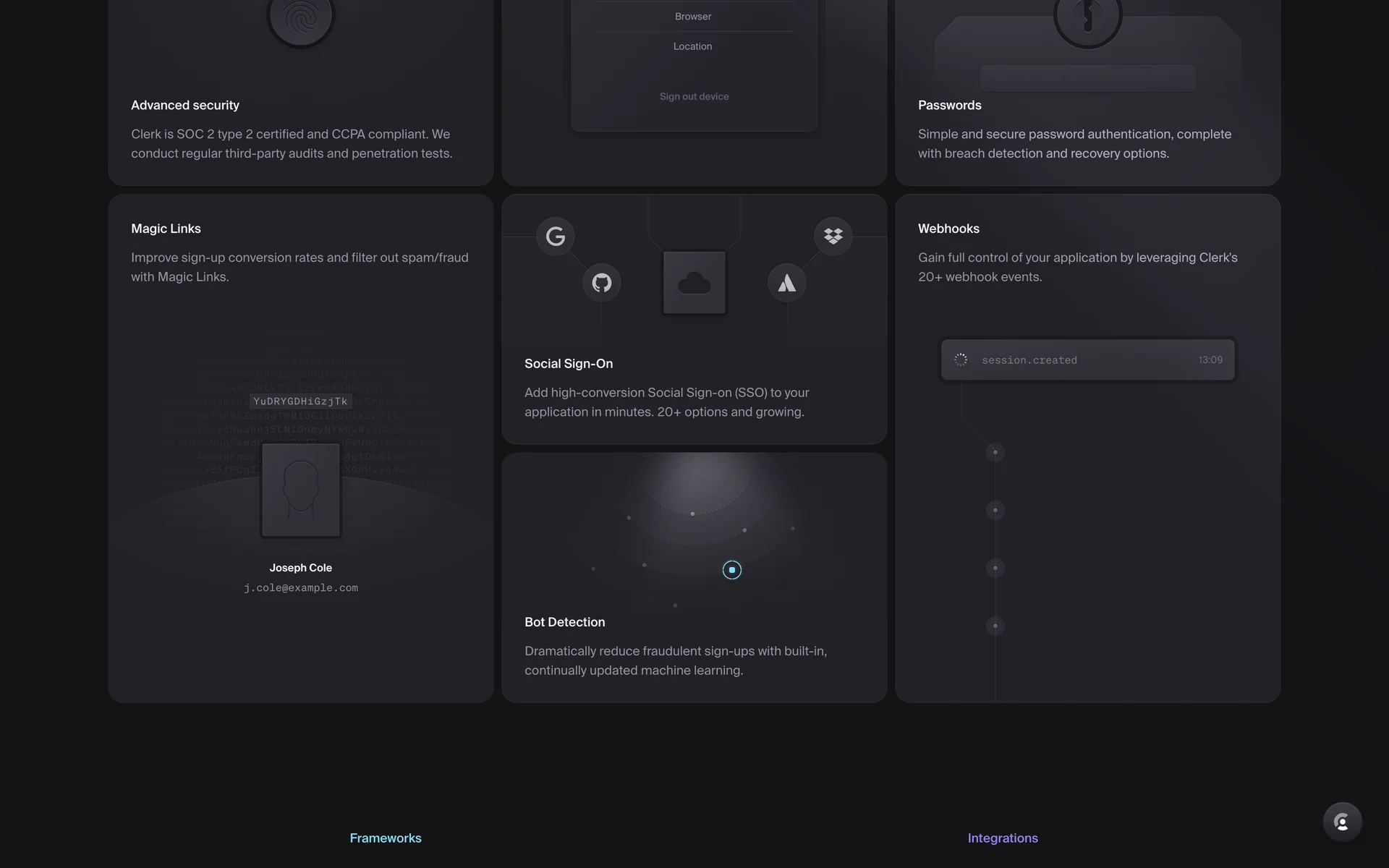Click the session.created webhook event row
The image size is (1389, 868).
click(1087, 359)
